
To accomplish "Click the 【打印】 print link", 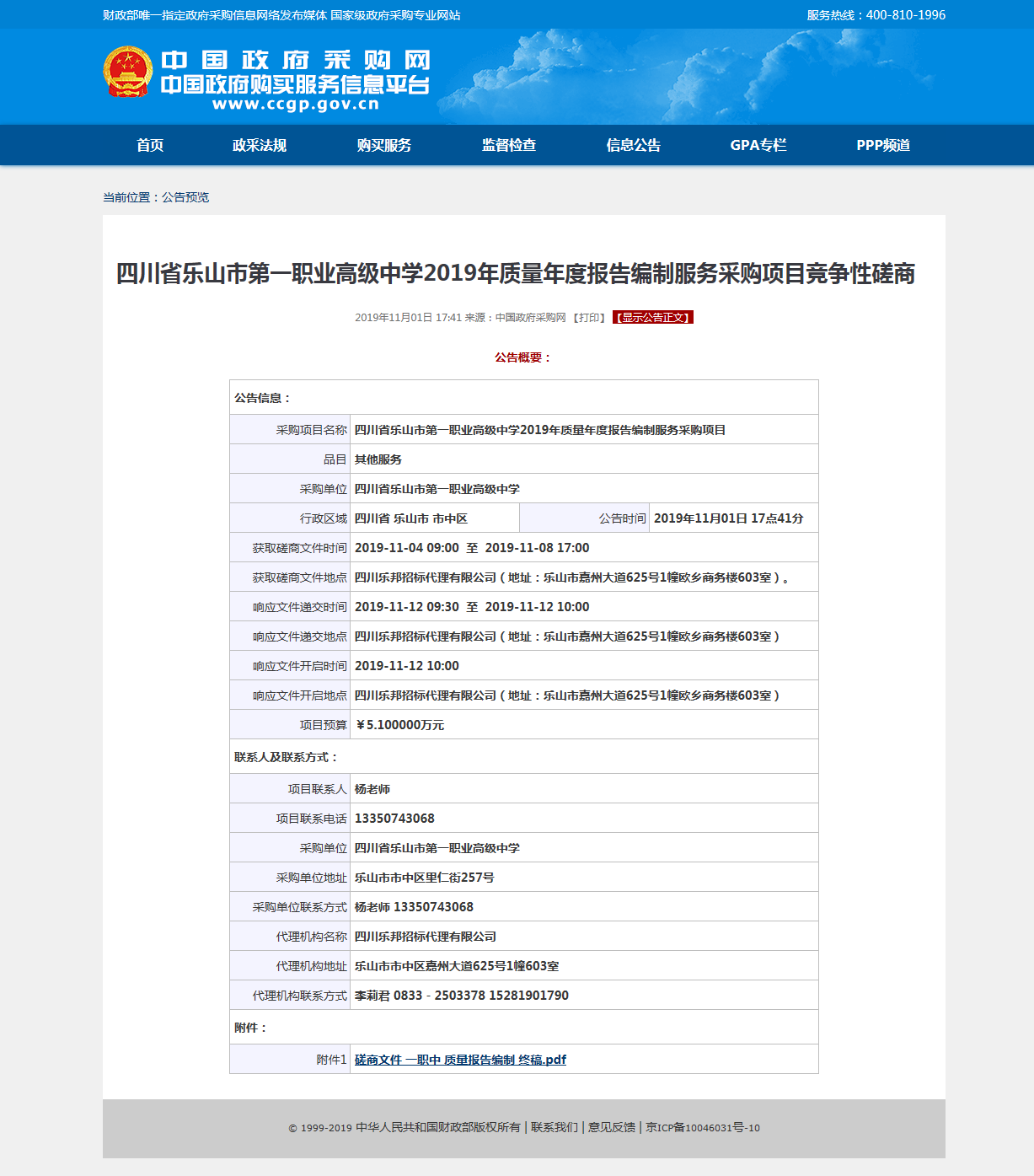I will coord(589,318).
